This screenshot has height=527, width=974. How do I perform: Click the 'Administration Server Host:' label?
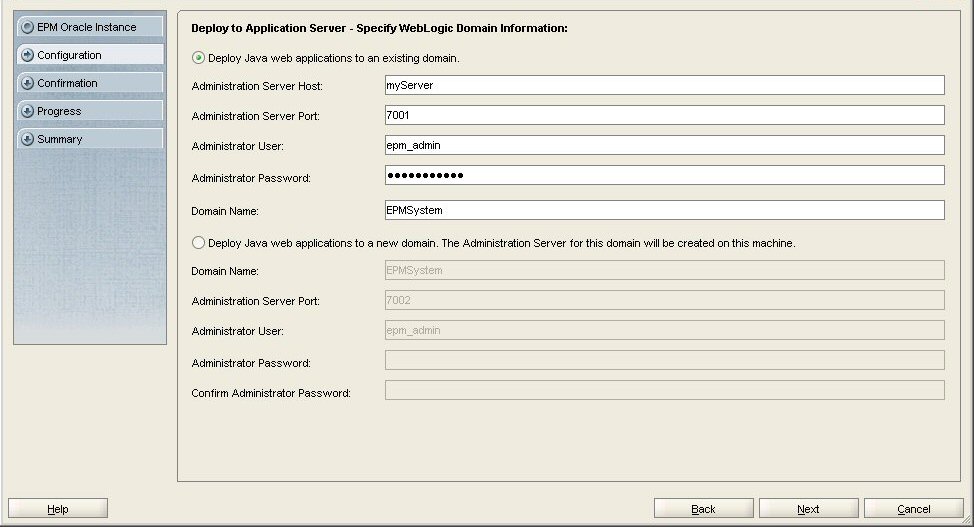pos(257,86)
